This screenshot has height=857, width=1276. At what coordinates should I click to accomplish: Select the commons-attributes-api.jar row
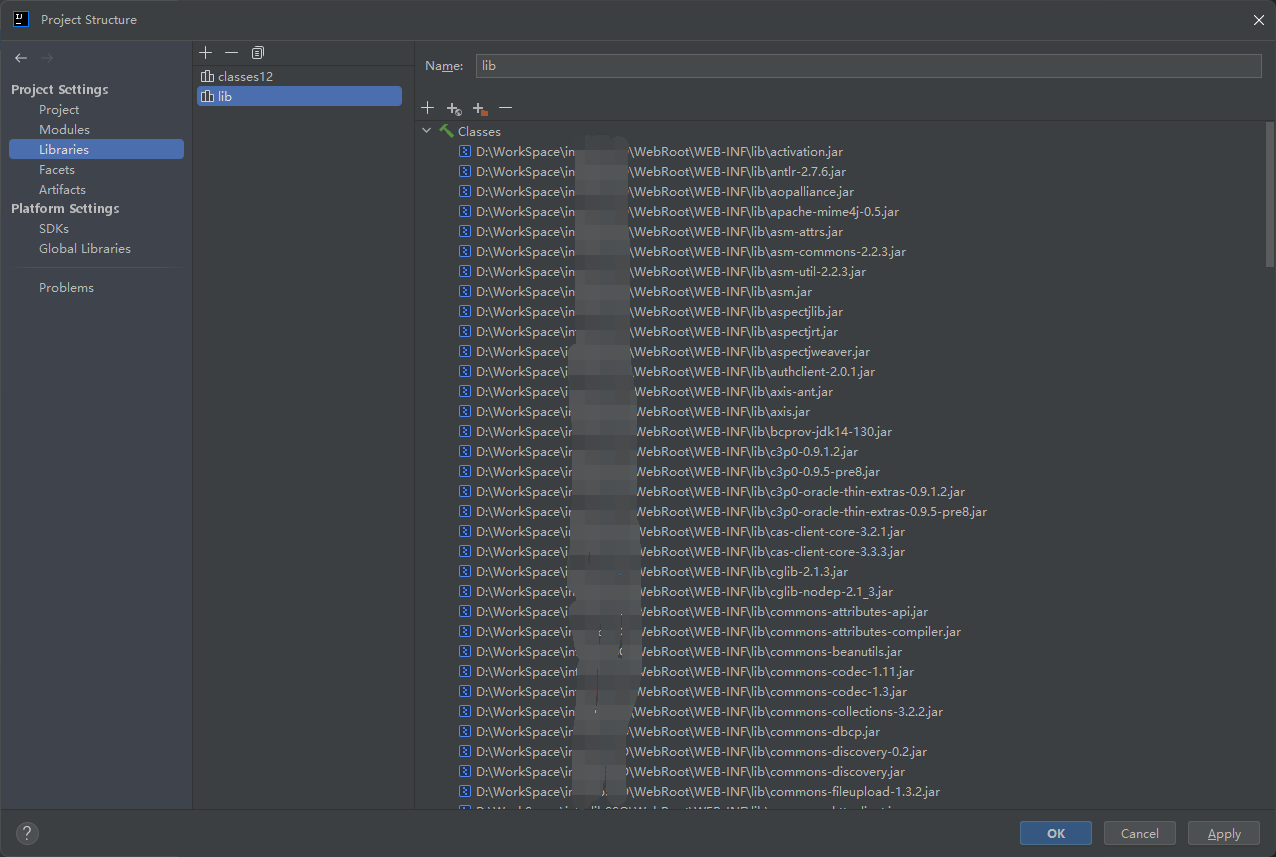tap(693, 611)
